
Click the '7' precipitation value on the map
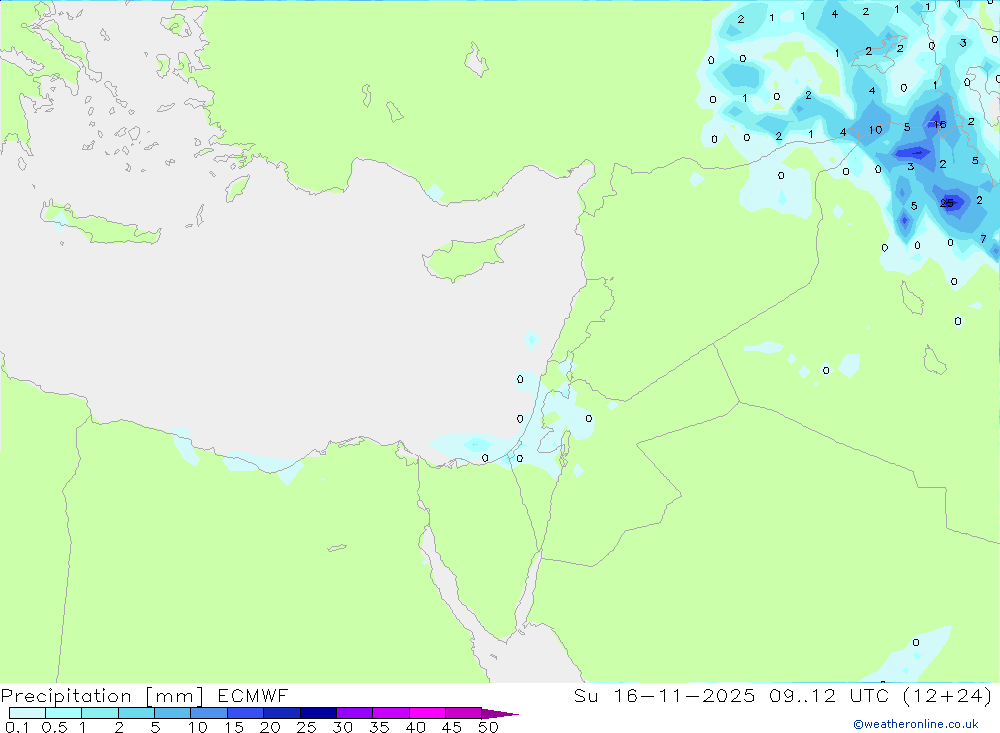click(983, 239)
